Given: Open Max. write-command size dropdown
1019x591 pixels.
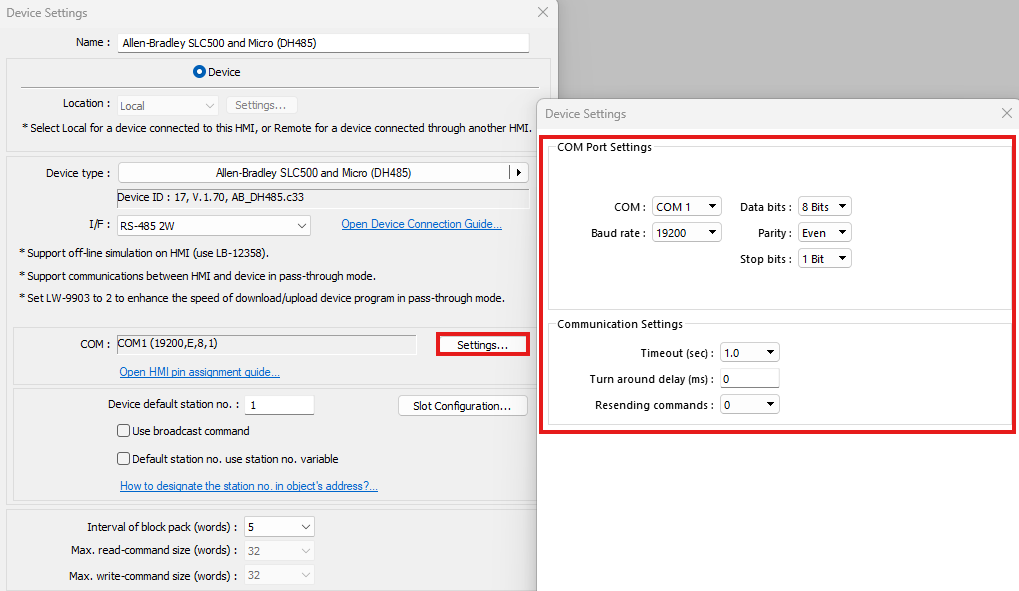Looking at the screenshot, I should (279, 575).
